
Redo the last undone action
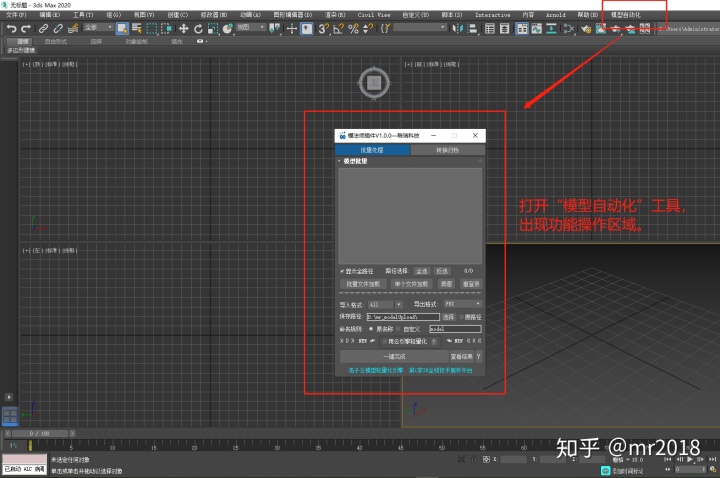tap(26, 29)
